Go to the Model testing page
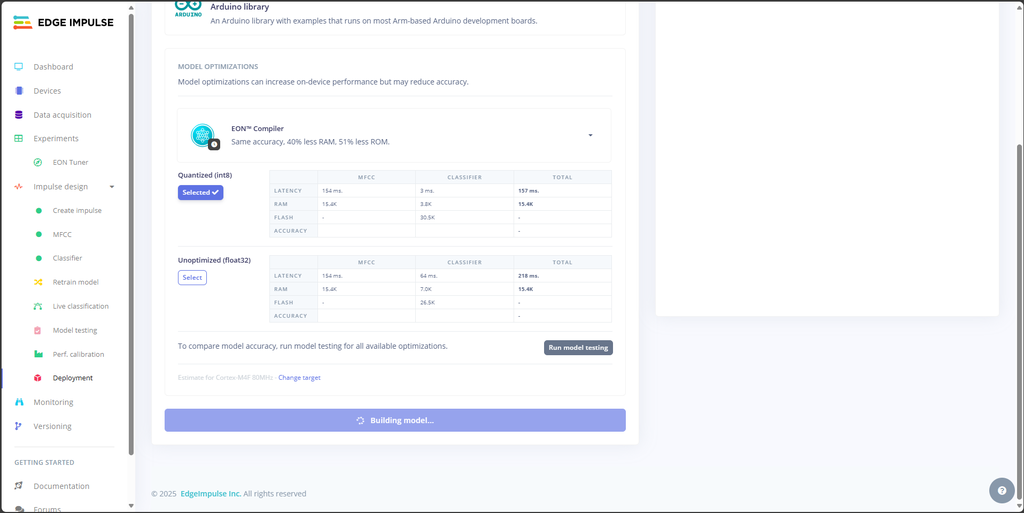This screenshot has height=513, width=1024. click(75, 330)
